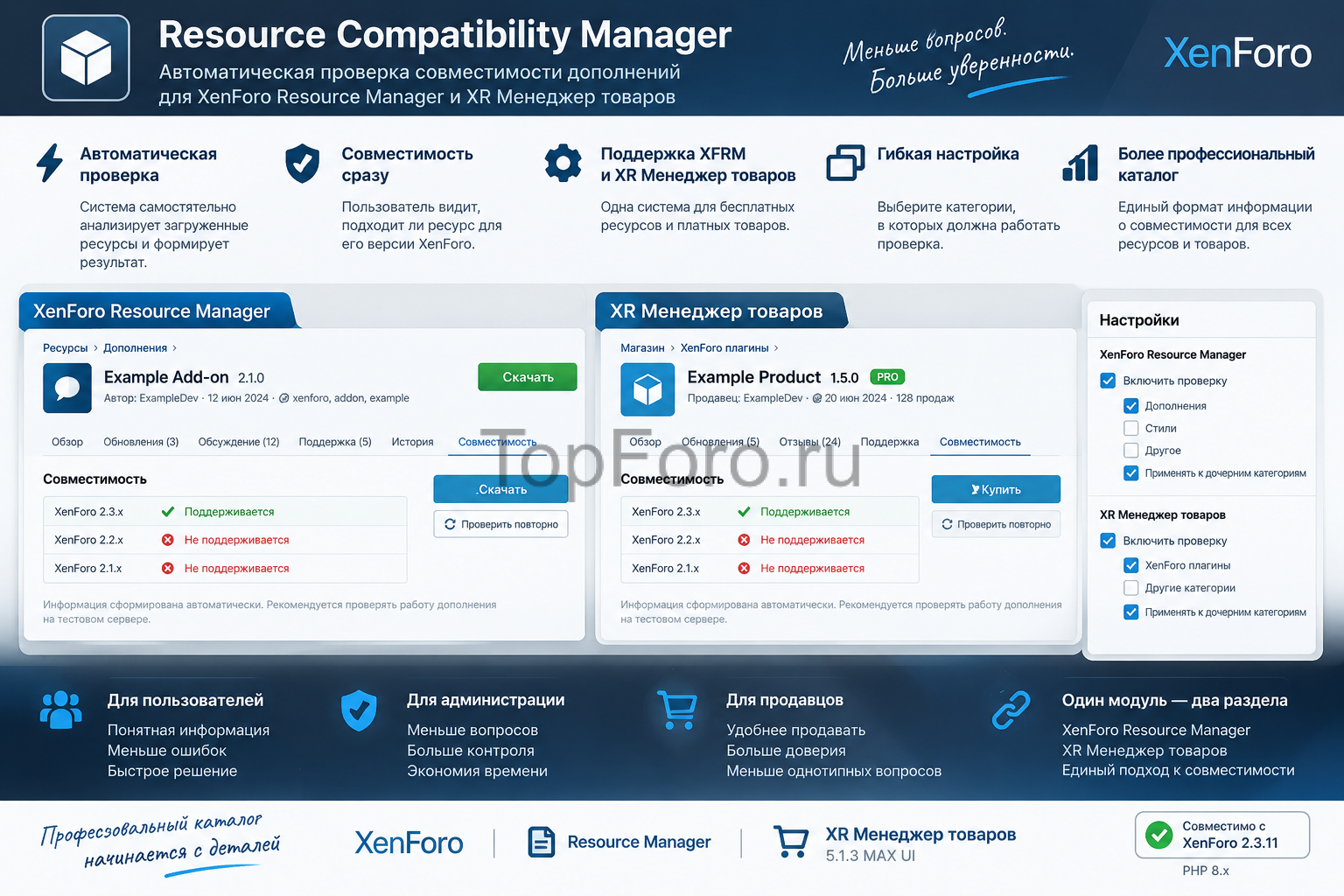Click the cart icon beside footer XR Менеджер товаров
The height and width of the screenshot is (896, 1344).
coord(792,842)
